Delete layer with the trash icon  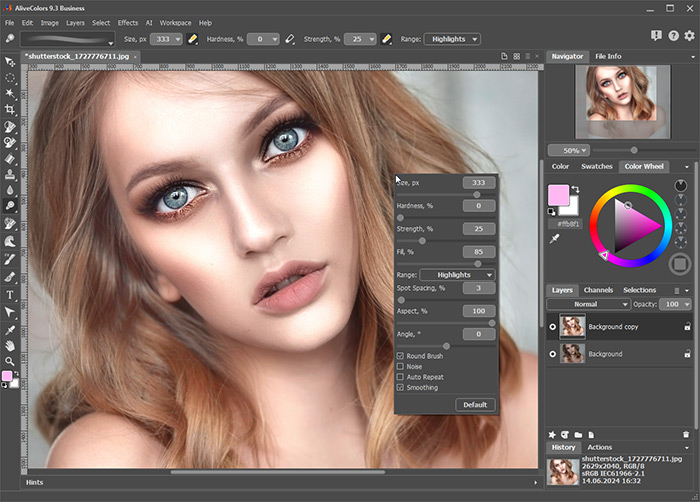coord(686,435)
